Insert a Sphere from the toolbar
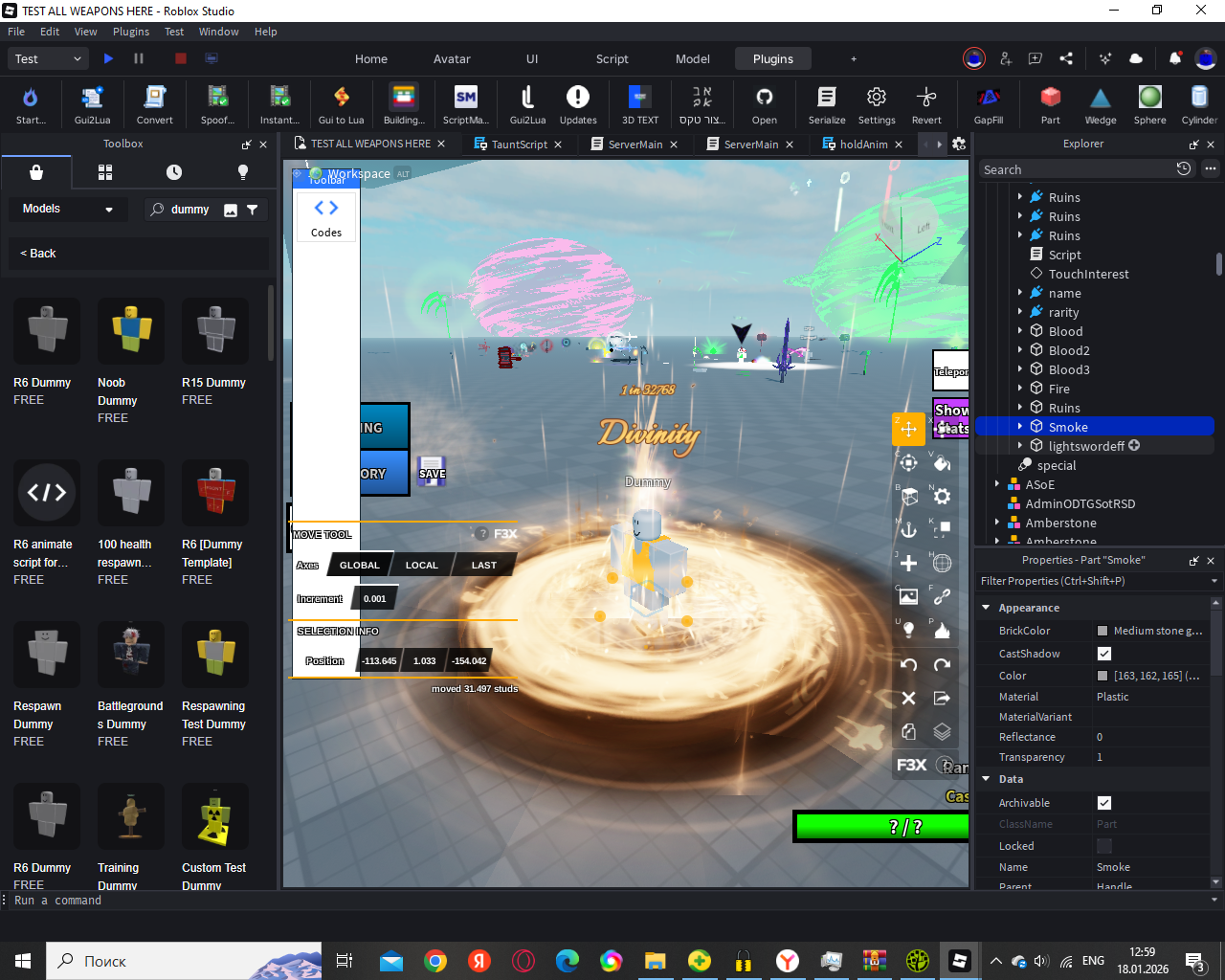The width and height of the screenshot is (1225, 980). click(1150, 104)
